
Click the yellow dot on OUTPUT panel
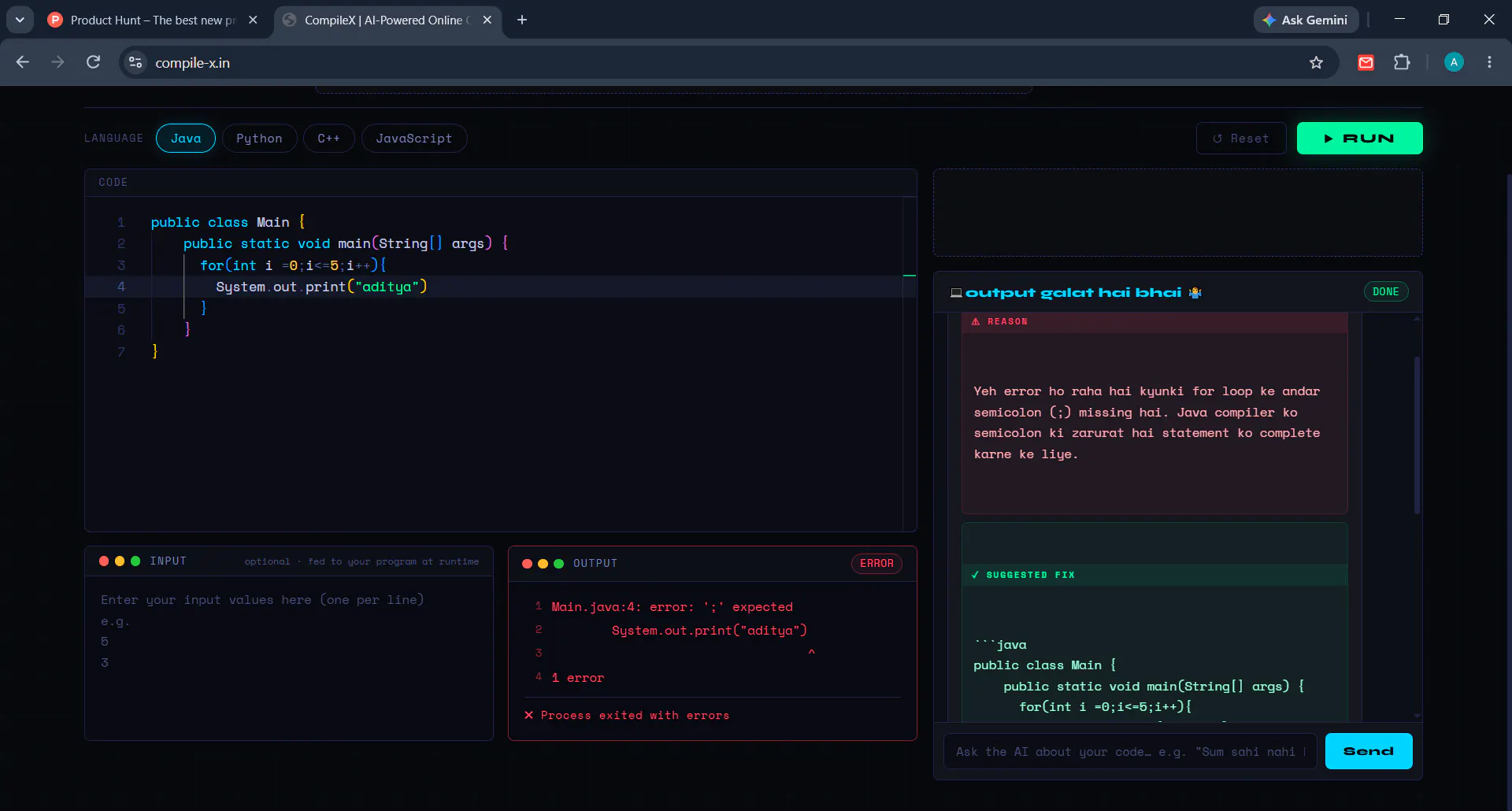(x=543, y=564)
